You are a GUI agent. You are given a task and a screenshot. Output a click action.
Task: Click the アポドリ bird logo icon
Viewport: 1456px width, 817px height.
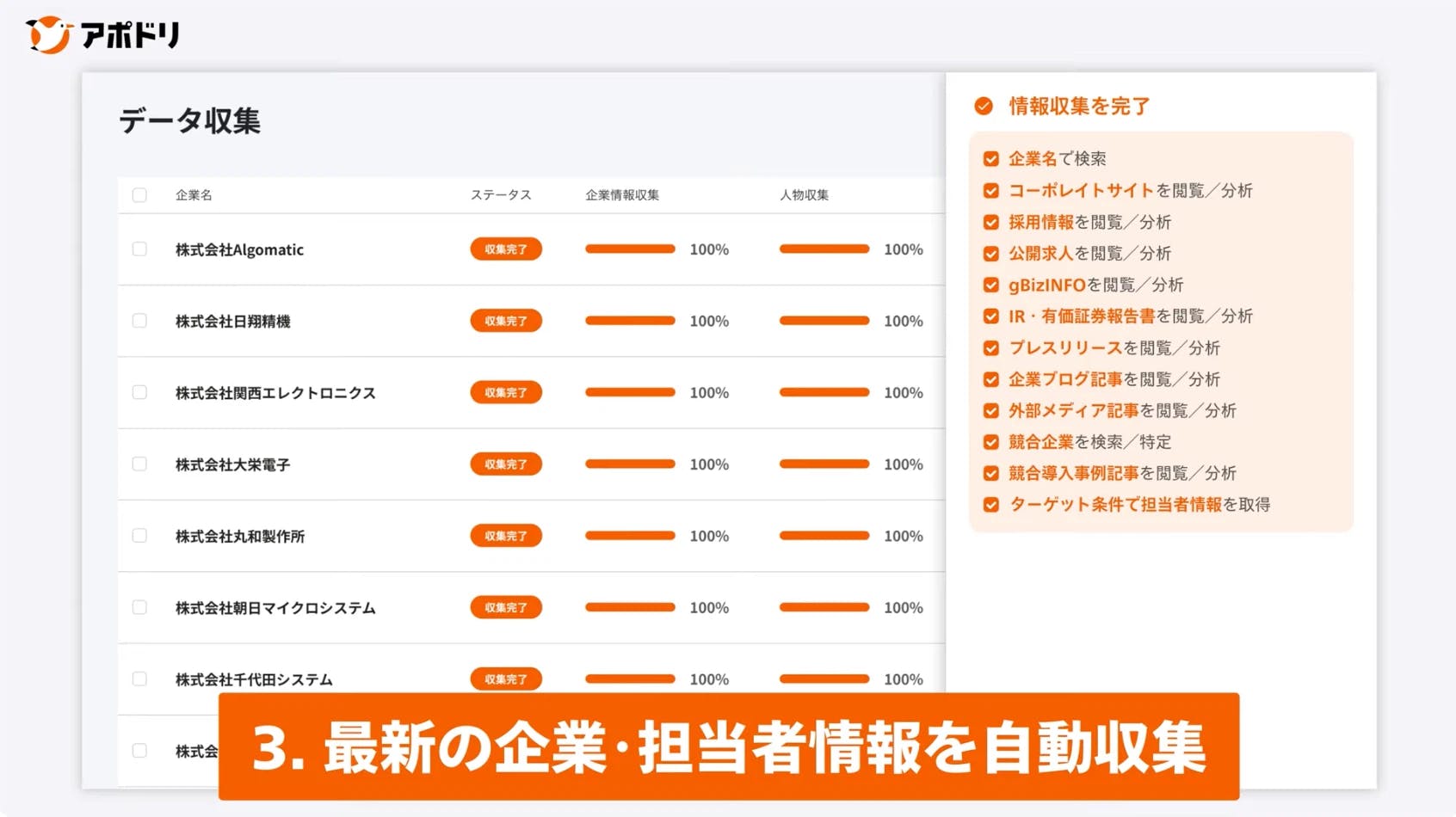(x=48, y=35)
